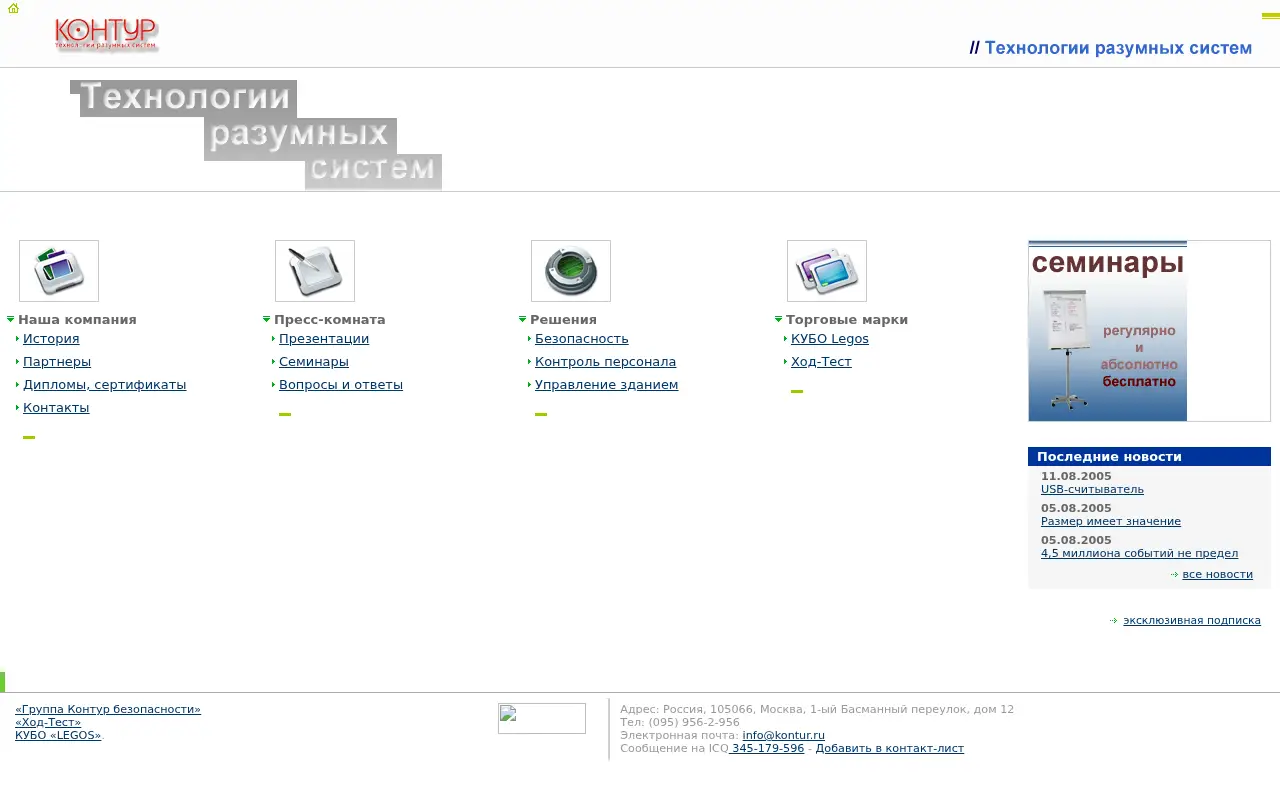
Task: Expand the Решения heading
Action: pos(563,320)
